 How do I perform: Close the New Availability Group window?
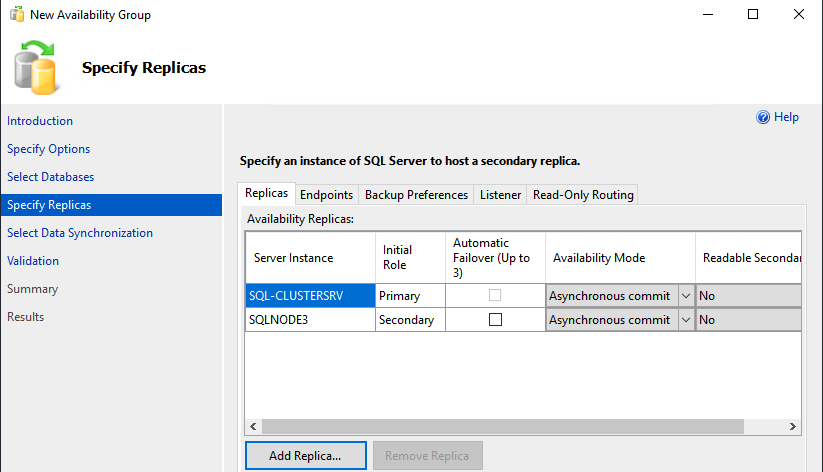pos(798,14)
